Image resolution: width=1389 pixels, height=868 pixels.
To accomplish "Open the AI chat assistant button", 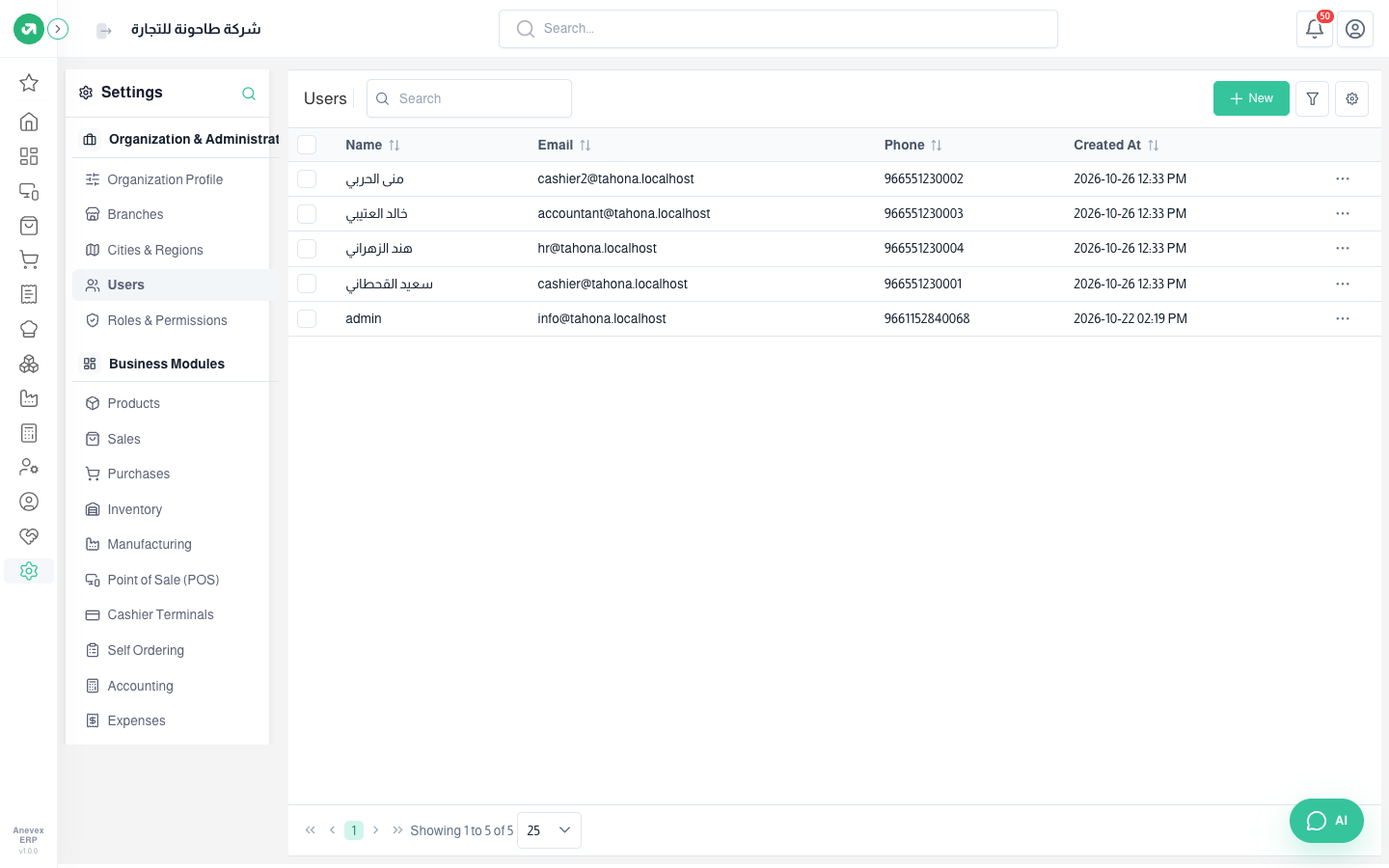I will click(x=1326, y=821).
